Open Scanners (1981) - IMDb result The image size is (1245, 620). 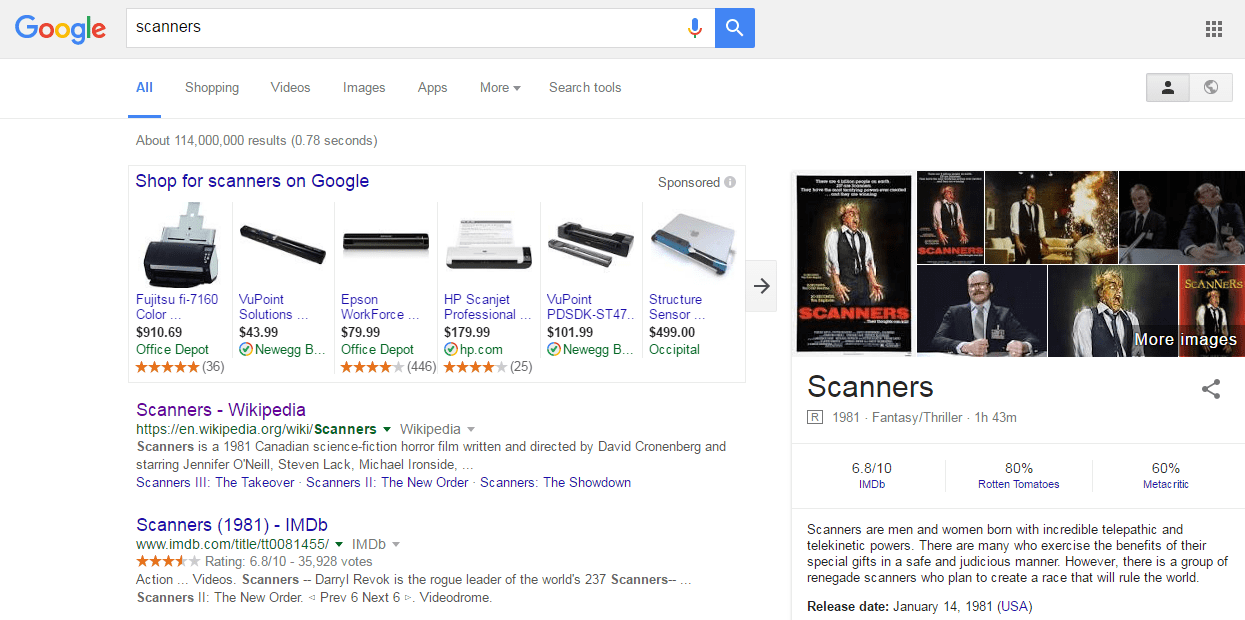[x=232, y=525]
